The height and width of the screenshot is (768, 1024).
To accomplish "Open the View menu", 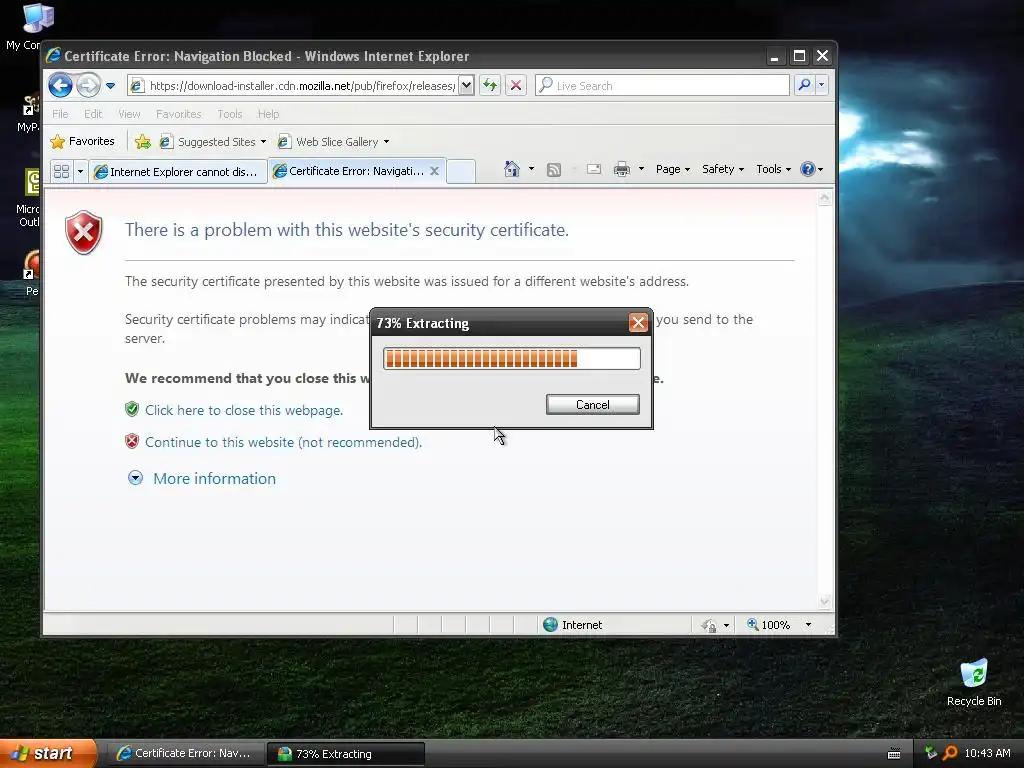I will click(129, 114).
